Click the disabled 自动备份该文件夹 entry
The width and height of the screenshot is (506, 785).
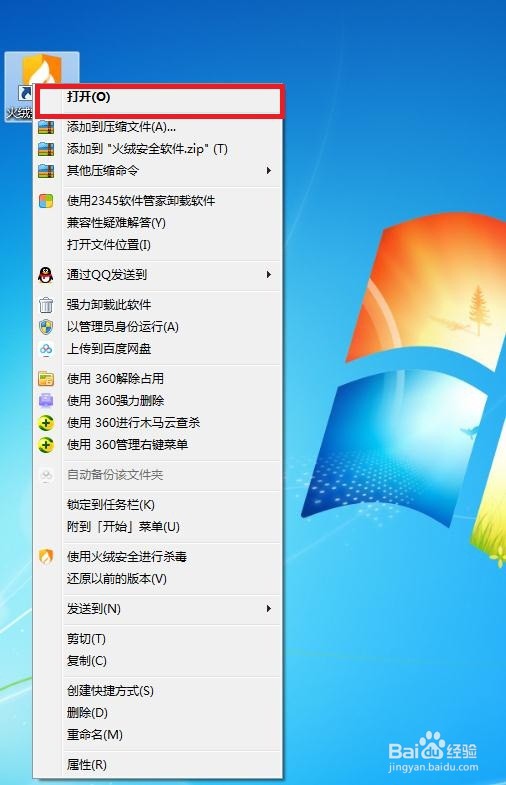click(x=158, y=475)
